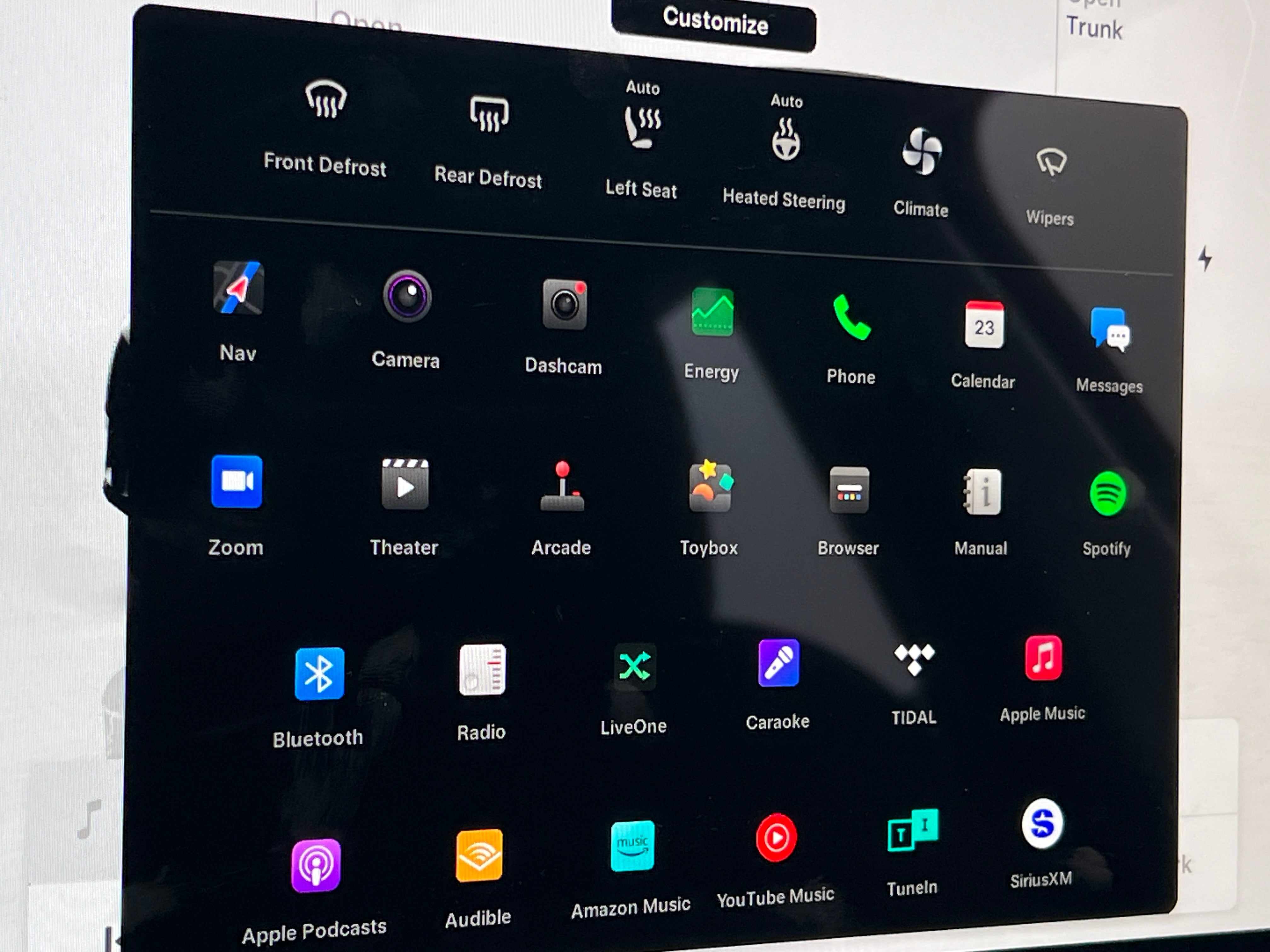Screen dimensions: 1270x952
Task: Launch SiriusXM
Action: (x=1043, y=823)
